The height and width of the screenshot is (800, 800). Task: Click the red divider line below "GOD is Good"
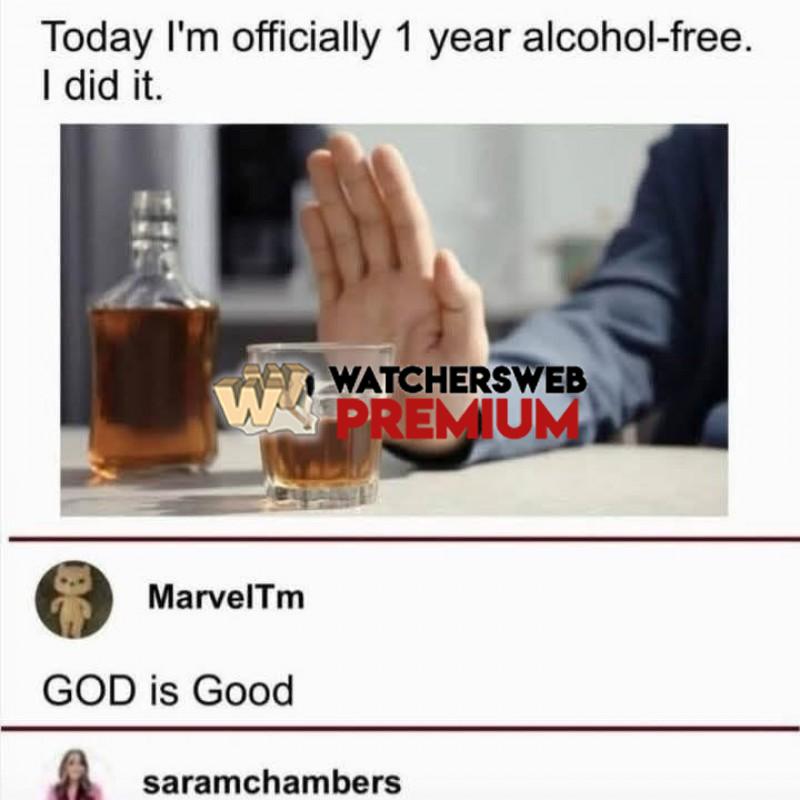[400, 729]
